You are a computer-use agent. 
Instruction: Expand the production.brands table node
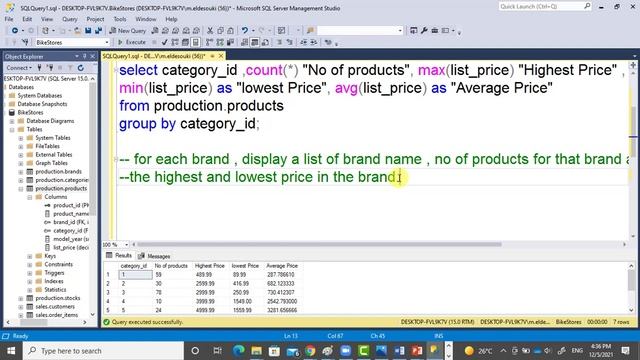(21, 172)
